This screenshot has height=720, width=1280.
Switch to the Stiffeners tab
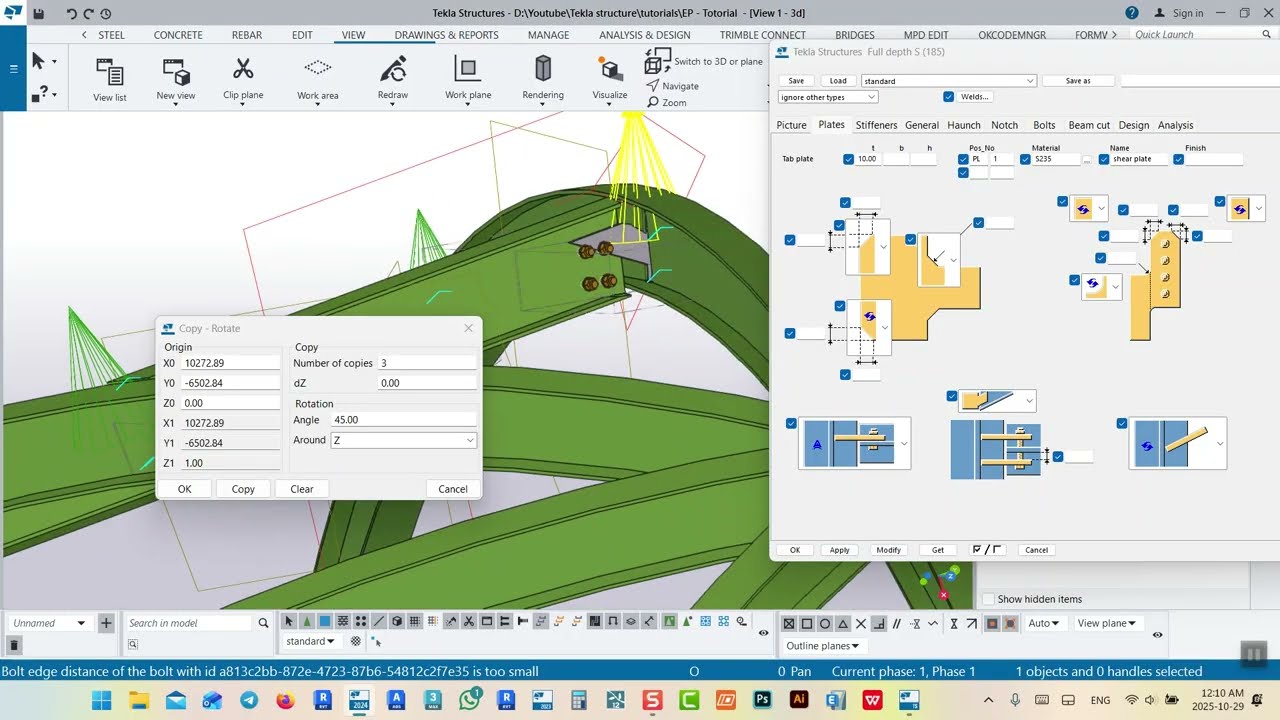[876, 125]
